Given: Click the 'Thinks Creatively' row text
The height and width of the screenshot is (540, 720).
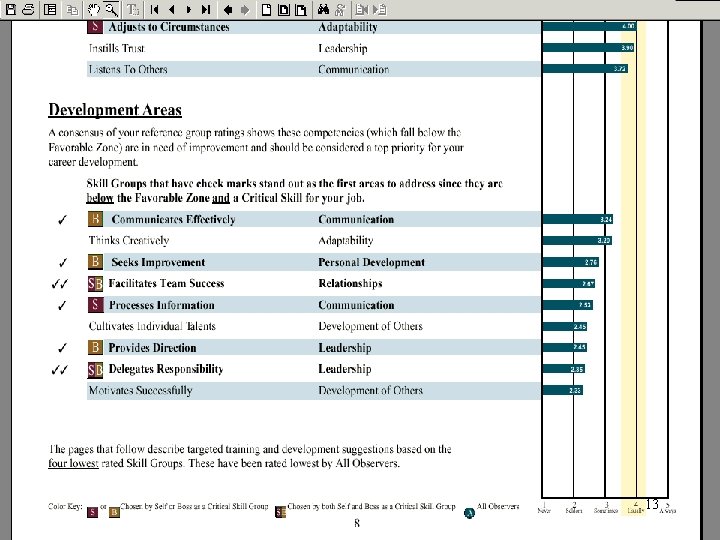Looking at the screenshot, I should [x=129, y=241].
